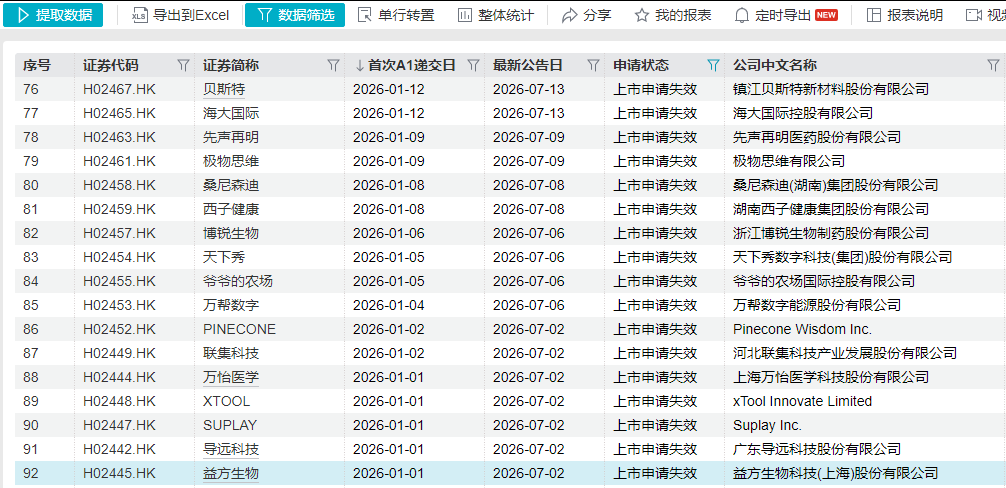Open 益方生物 security link
This screenshot has width=1006, height=488.
[x=231, y=473]
